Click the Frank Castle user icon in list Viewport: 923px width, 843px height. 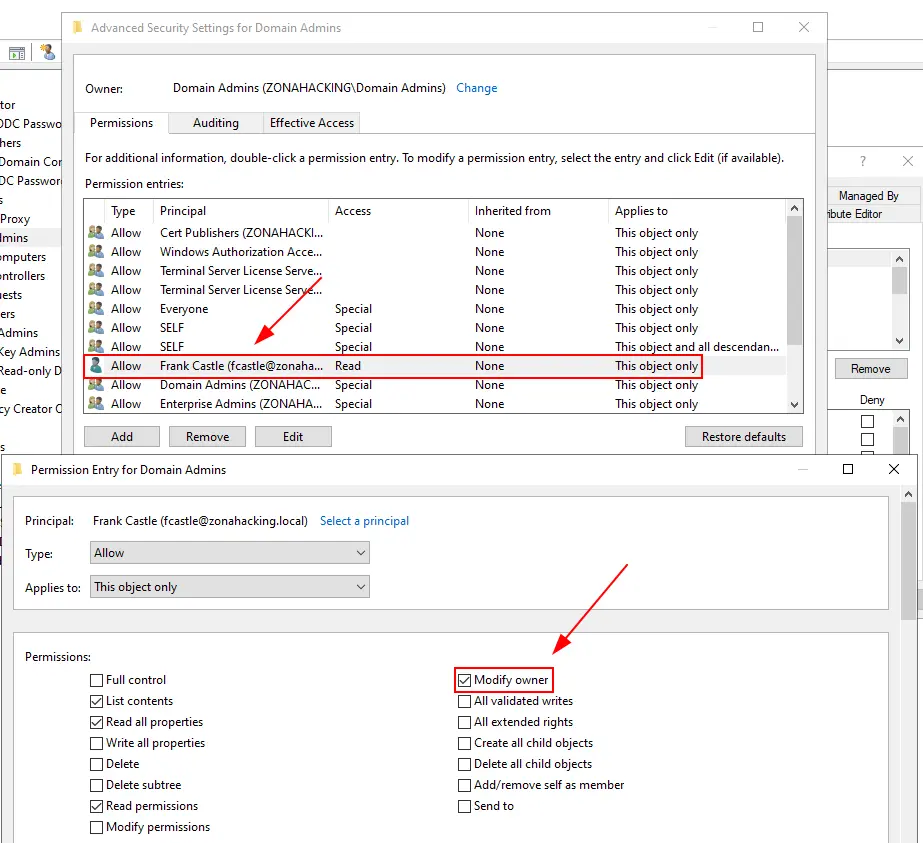coord(96,366)
